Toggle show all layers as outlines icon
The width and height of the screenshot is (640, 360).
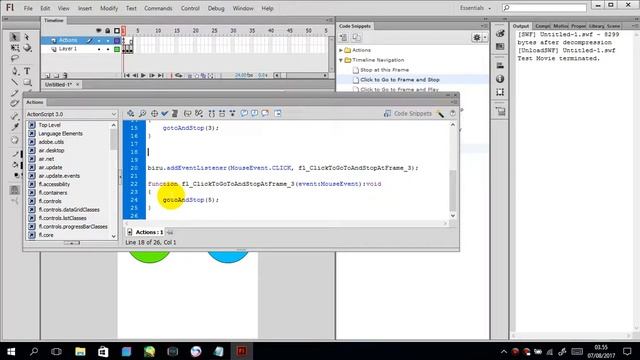click(117, 31)
